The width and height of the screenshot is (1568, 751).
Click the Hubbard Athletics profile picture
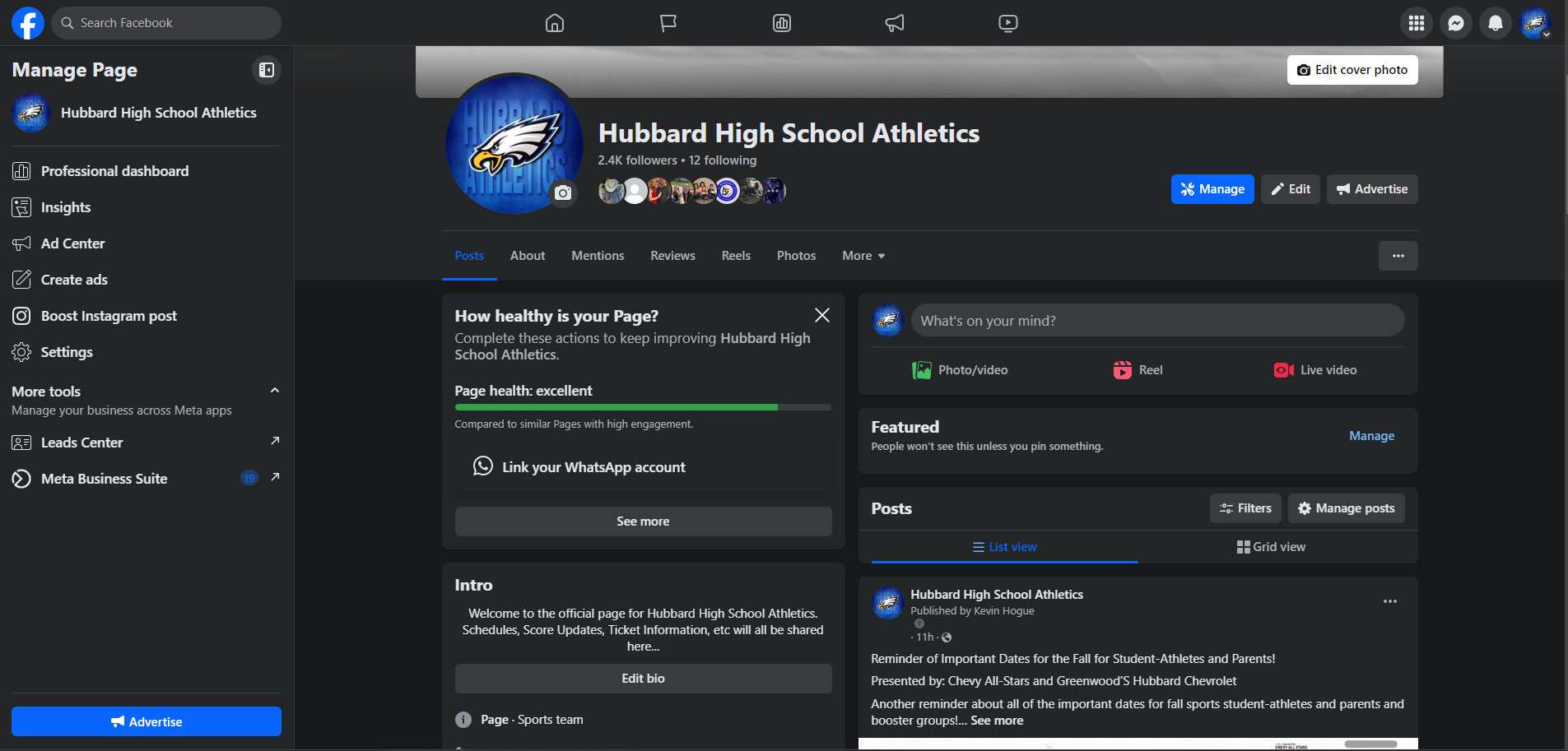(514, 143)
